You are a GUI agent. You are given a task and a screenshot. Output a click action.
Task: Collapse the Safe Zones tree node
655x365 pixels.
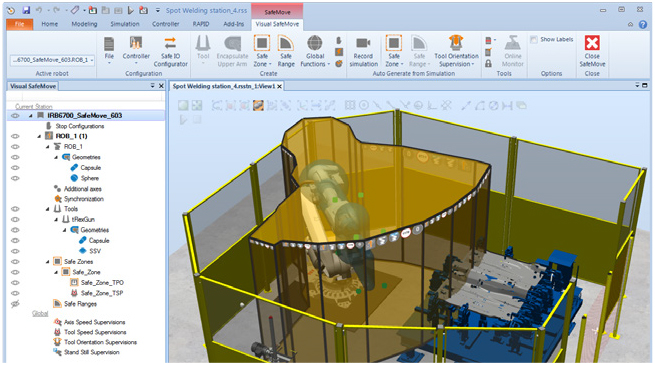click(48, 262)
